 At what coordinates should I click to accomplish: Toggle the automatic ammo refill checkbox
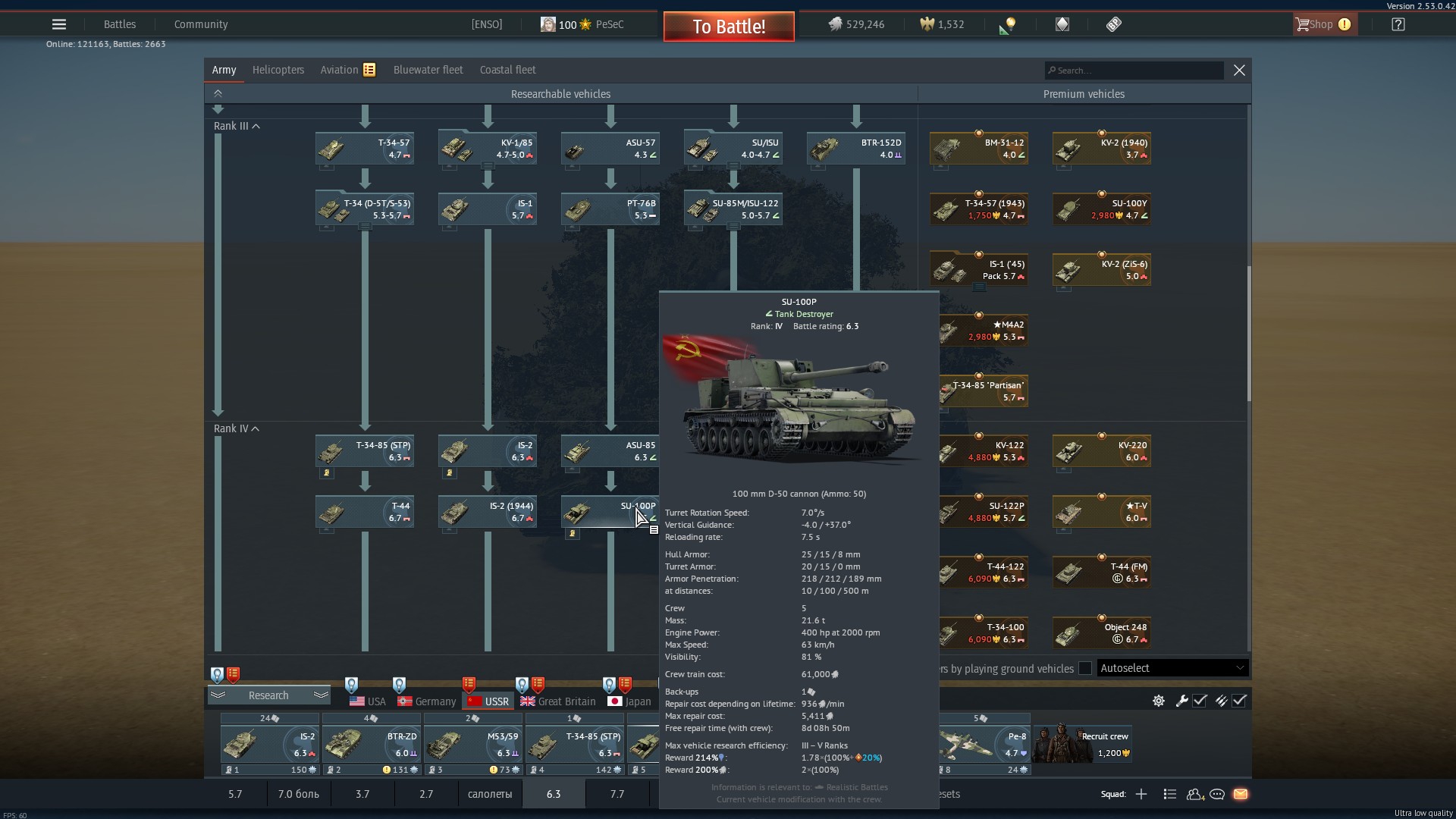(1239, 701)
